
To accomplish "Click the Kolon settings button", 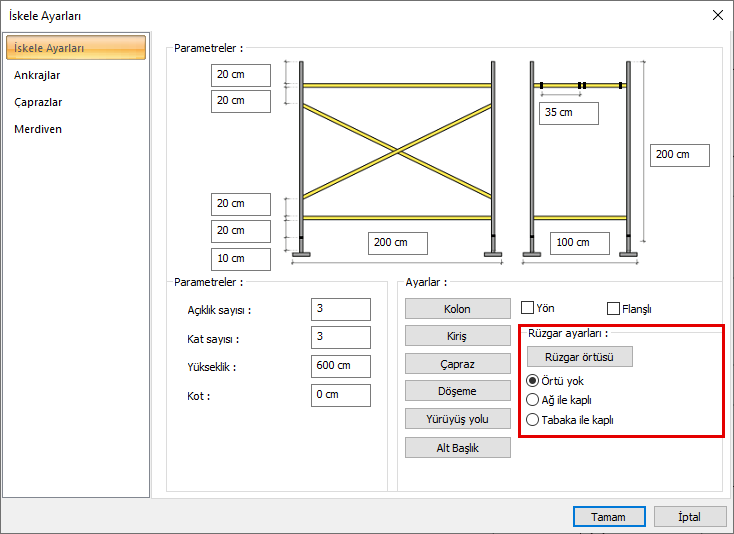I will [x=457, y=309].
